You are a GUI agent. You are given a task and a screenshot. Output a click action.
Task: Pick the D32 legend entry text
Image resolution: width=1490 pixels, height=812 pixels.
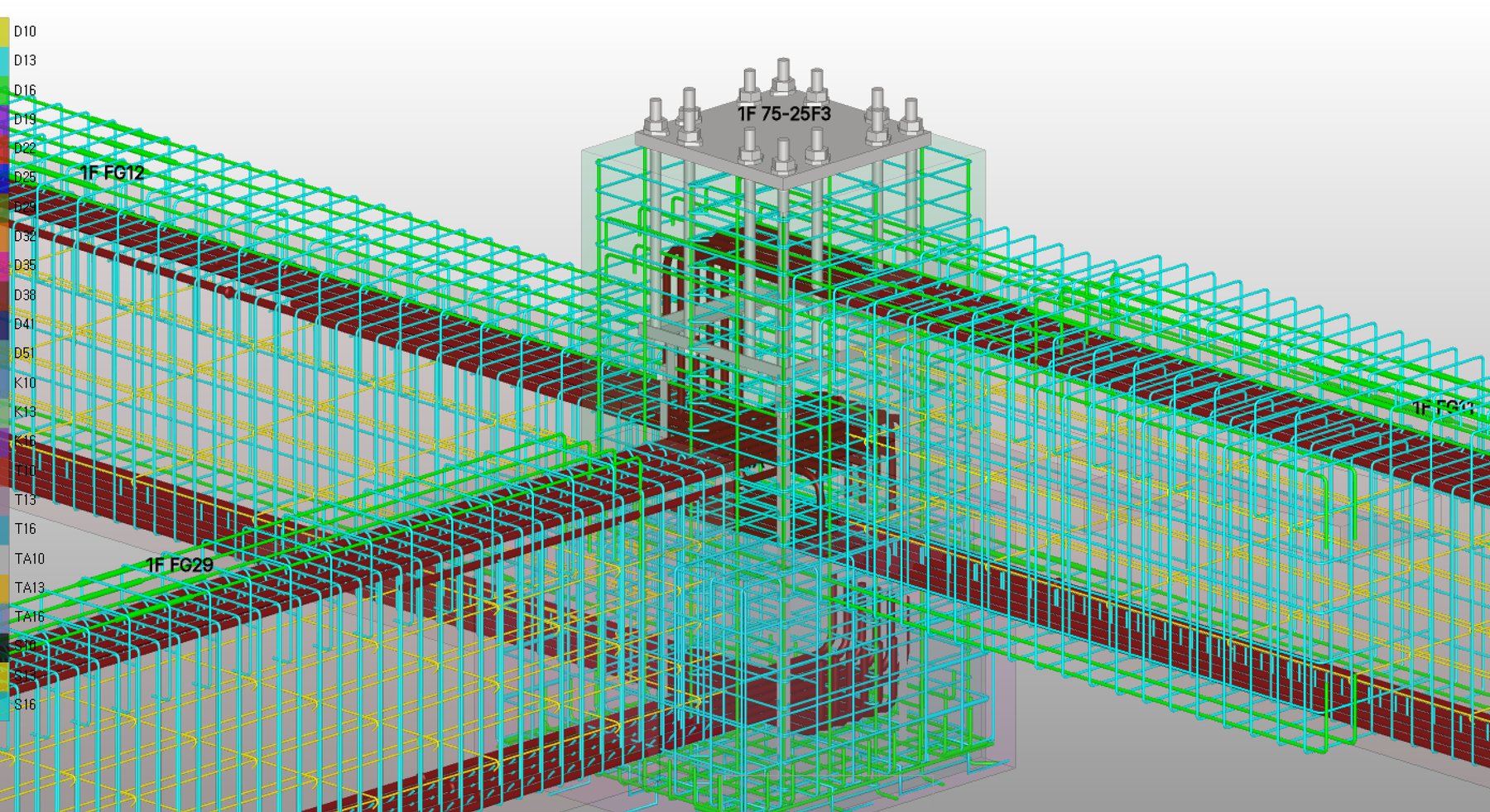click(25, 236)
